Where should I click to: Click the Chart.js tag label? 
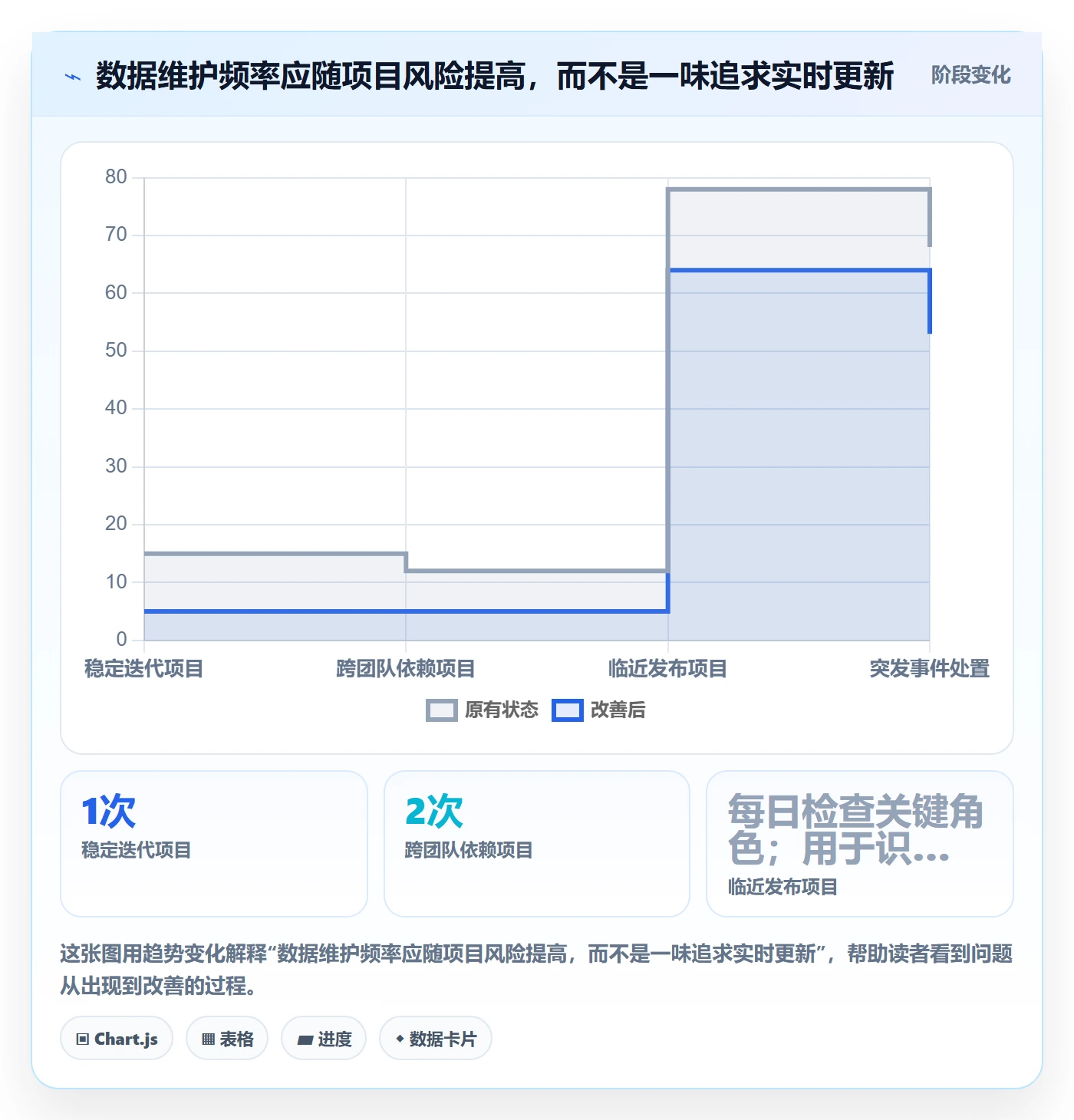[126, 1039]
